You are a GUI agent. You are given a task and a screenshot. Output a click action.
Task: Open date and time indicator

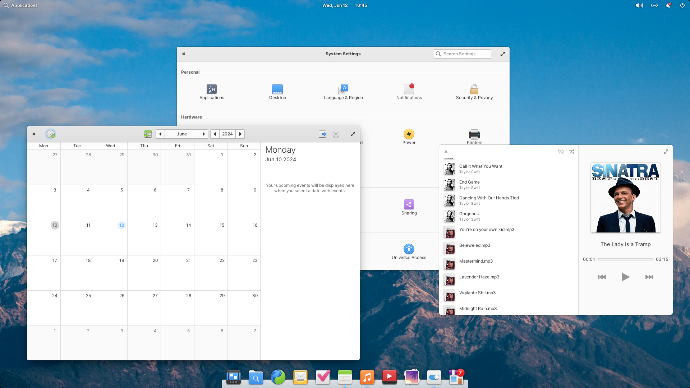click(345, 5)
